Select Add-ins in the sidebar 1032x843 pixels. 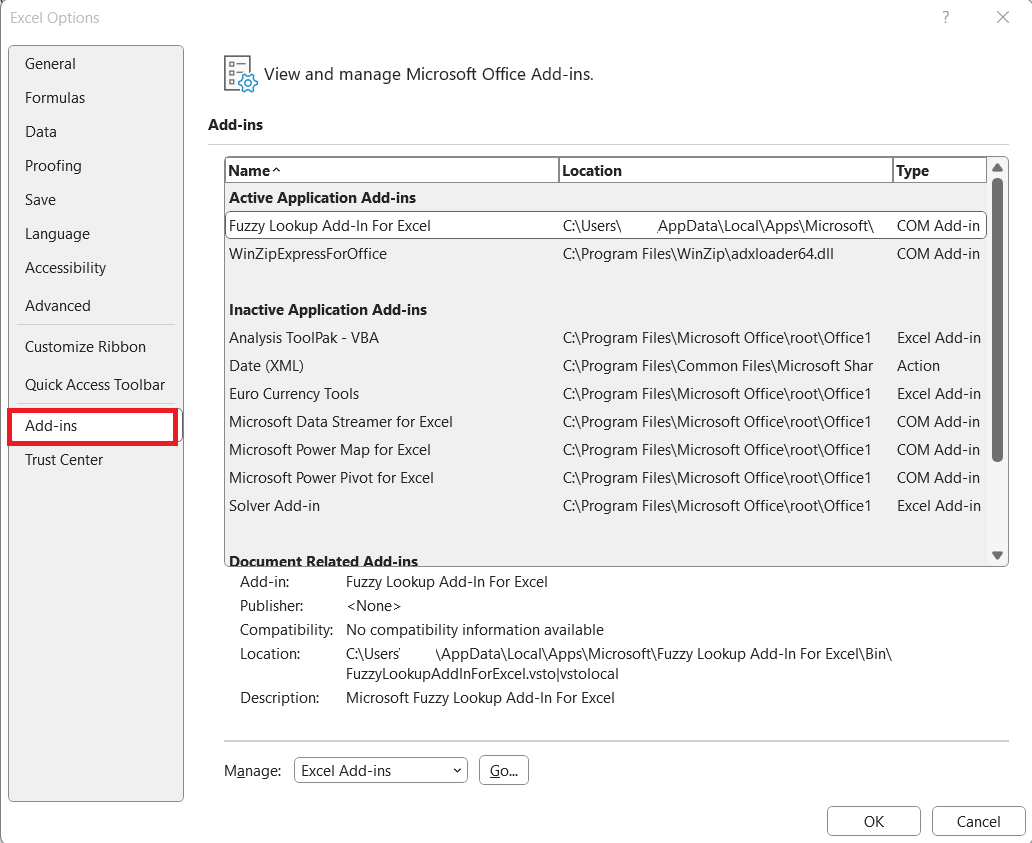click(93, 426)
